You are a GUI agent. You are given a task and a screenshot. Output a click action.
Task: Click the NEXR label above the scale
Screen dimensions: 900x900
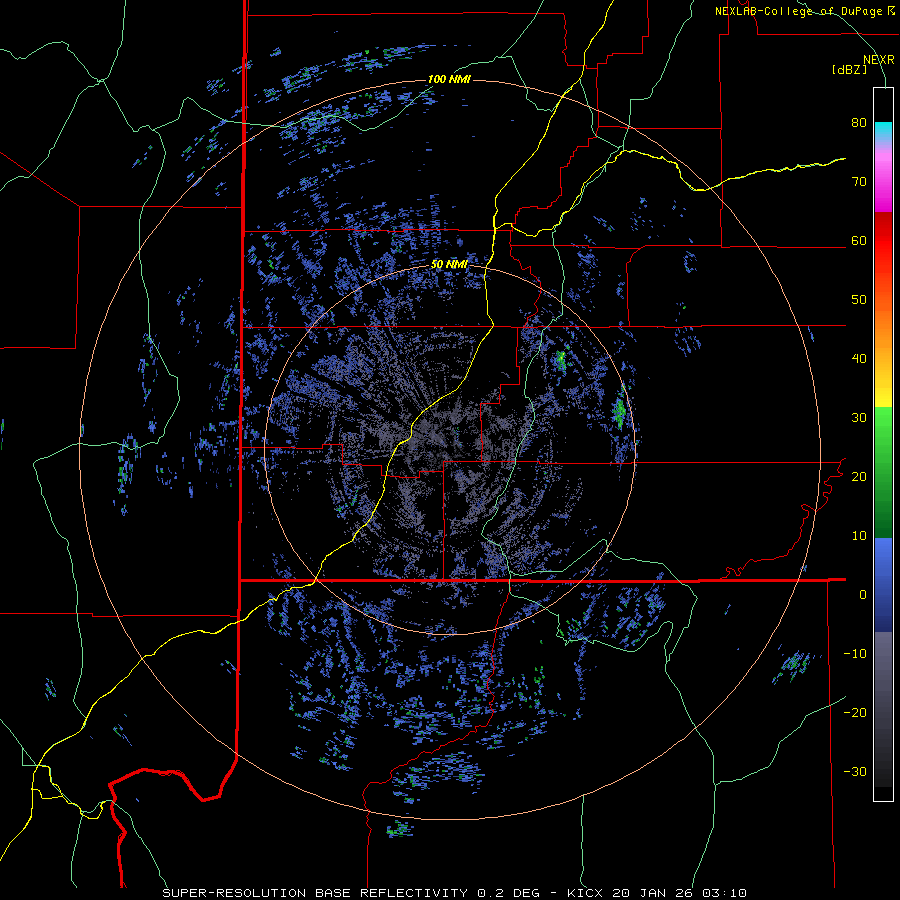878,60
